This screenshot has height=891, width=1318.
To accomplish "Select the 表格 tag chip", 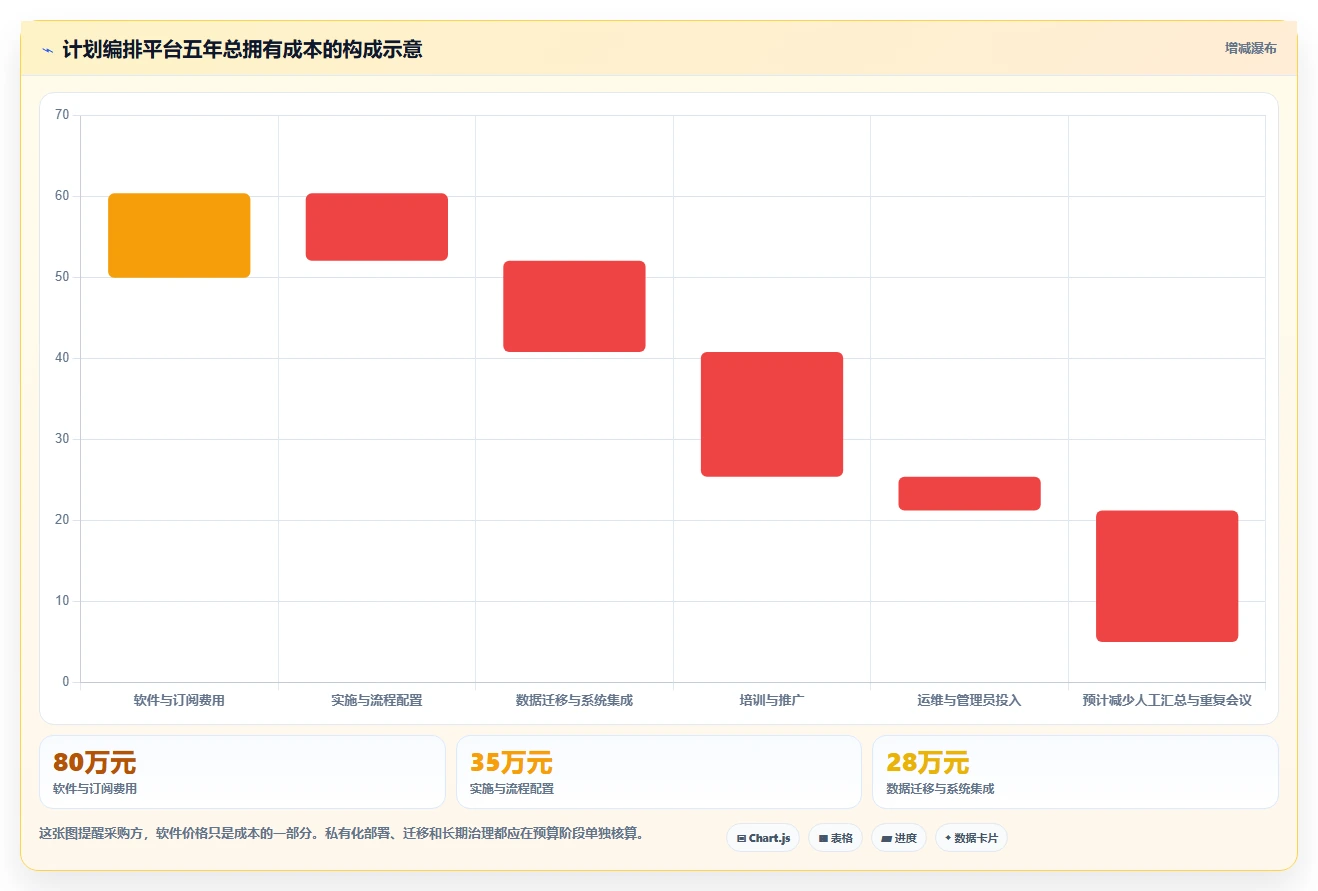I will 835,838.
